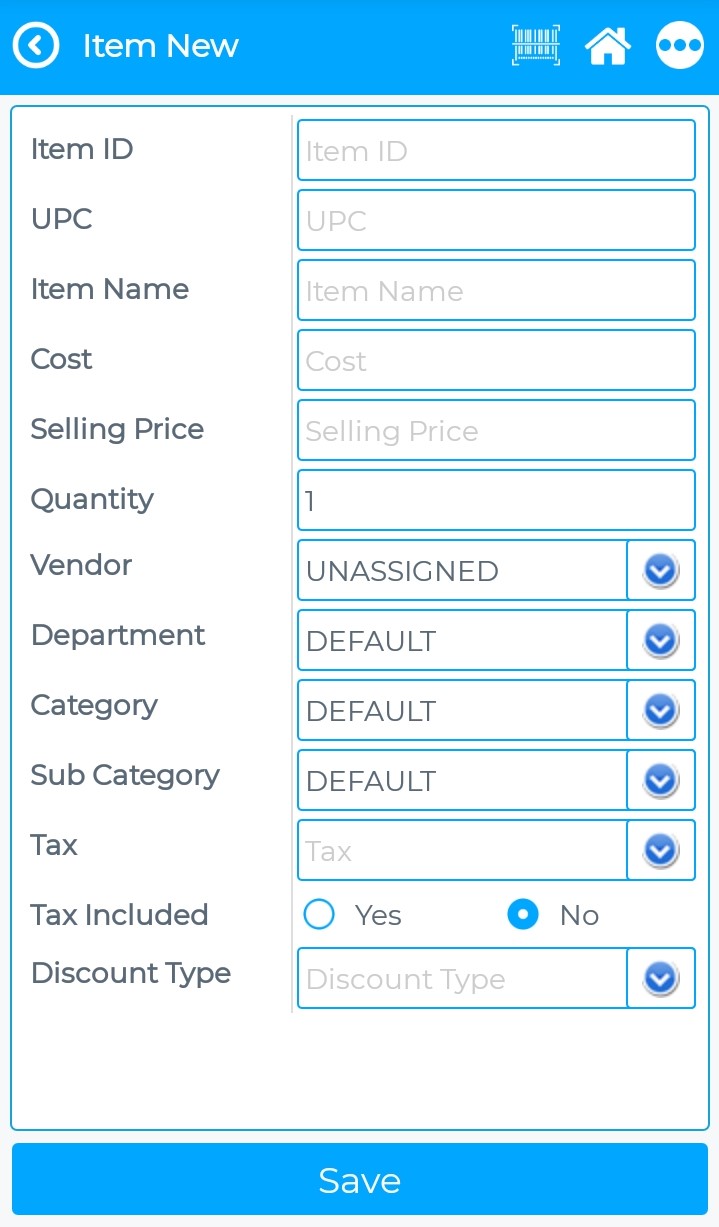Click the Department dropdown arrow icon

[661, 641]
